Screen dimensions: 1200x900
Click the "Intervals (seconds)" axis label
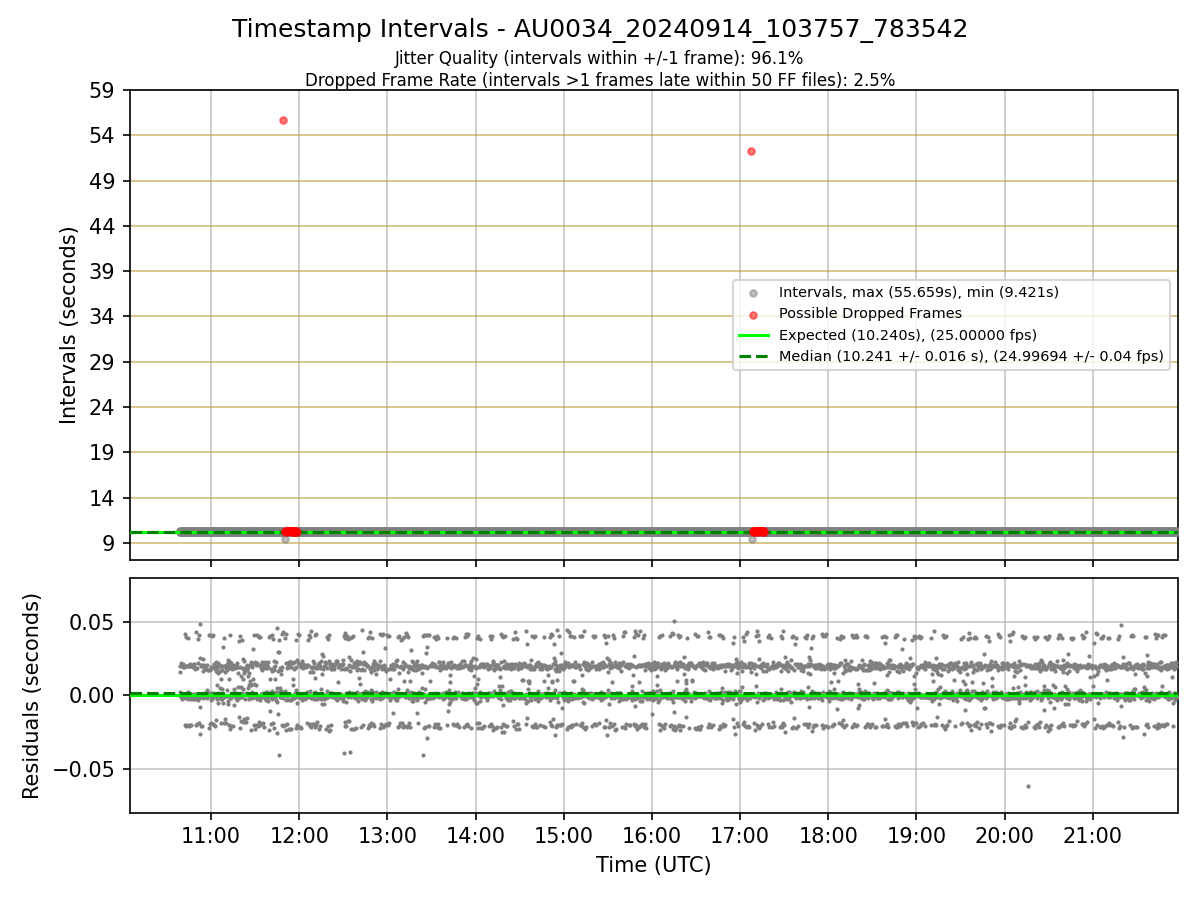69,325
